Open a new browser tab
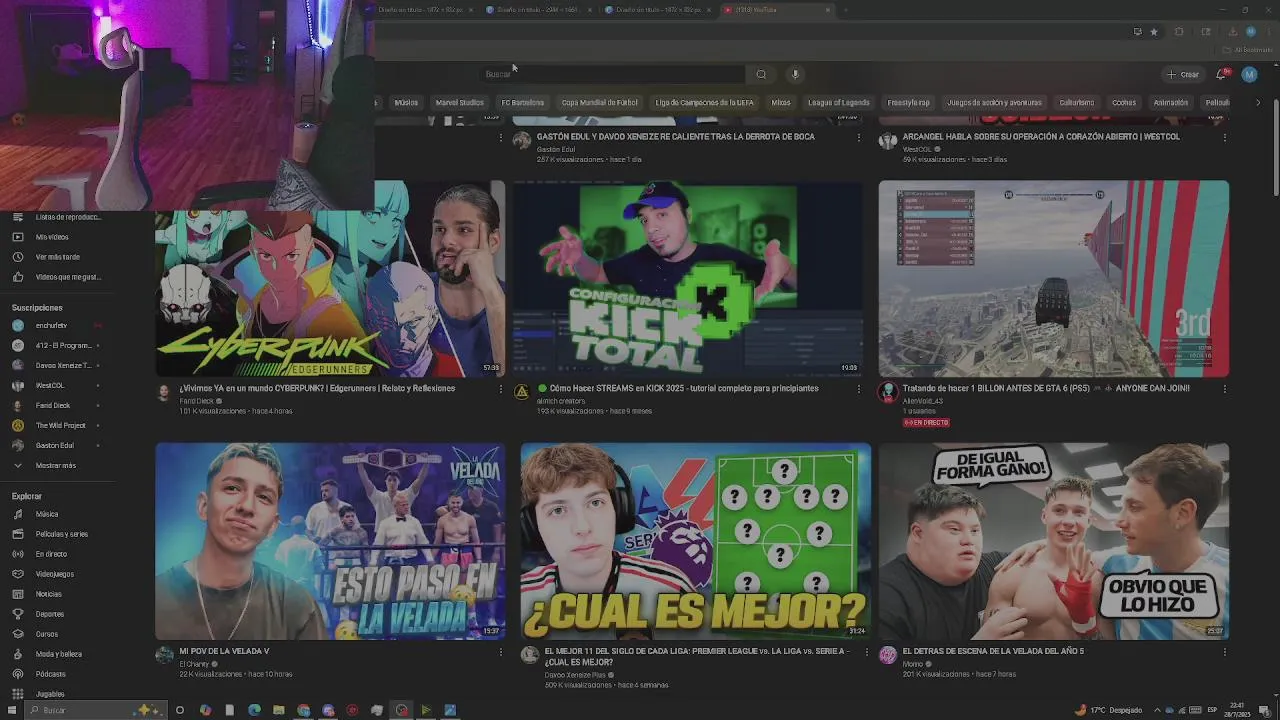Screen dimensions: 1280x720 point(846,10)
